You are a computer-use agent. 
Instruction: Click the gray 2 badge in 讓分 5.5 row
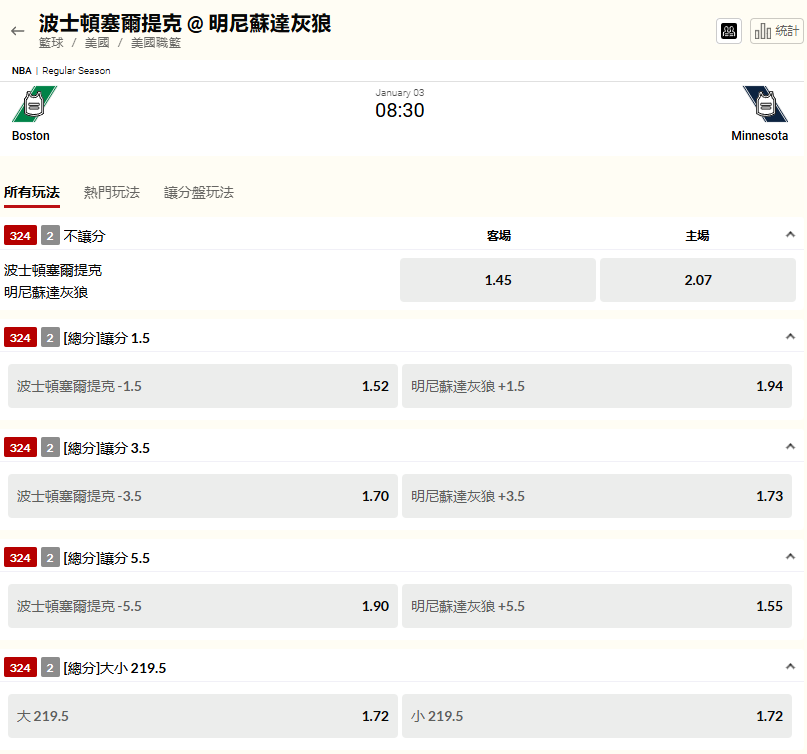[x=50, y=557]
